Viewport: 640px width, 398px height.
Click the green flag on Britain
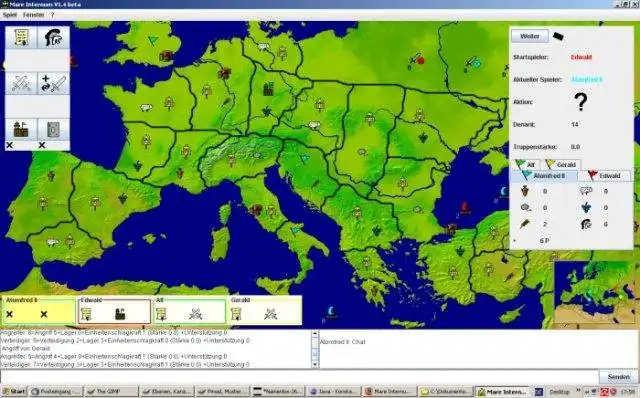click(153, 40)
